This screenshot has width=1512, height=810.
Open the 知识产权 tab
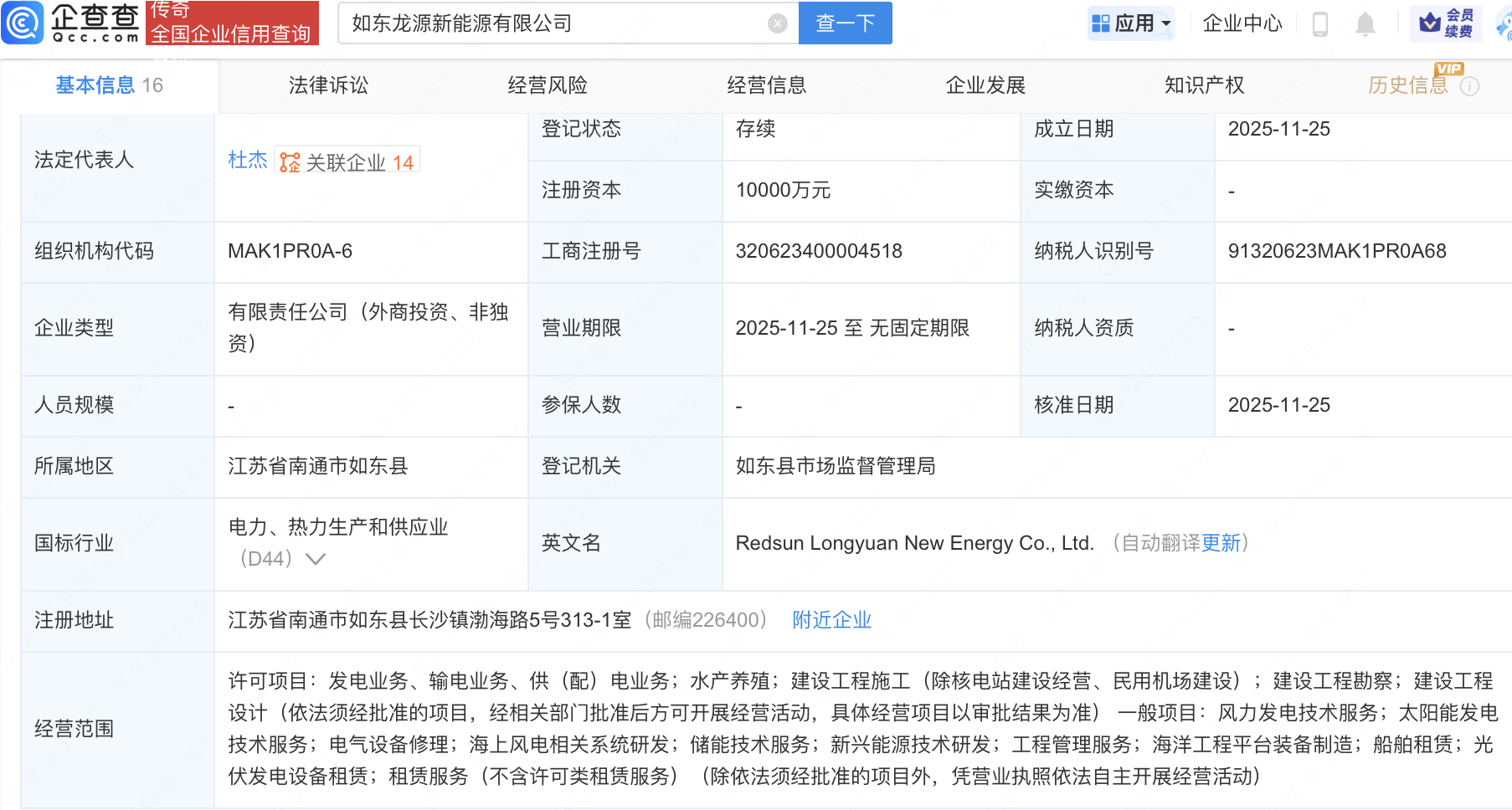1204,85
